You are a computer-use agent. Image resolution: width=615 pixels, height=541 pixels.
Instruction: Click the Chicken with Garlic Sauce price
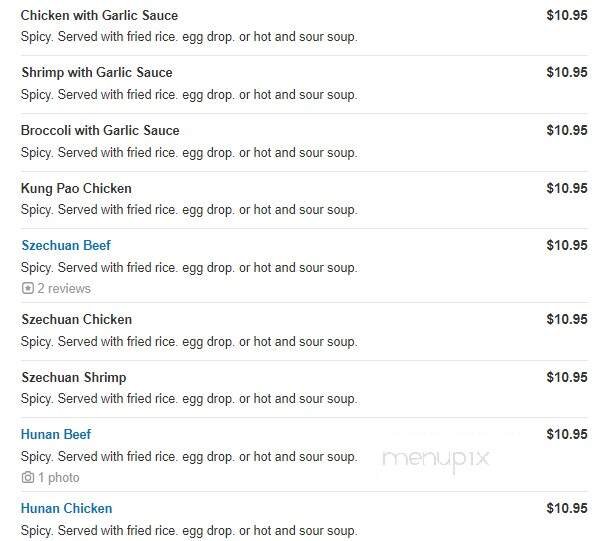coord(566,16)
